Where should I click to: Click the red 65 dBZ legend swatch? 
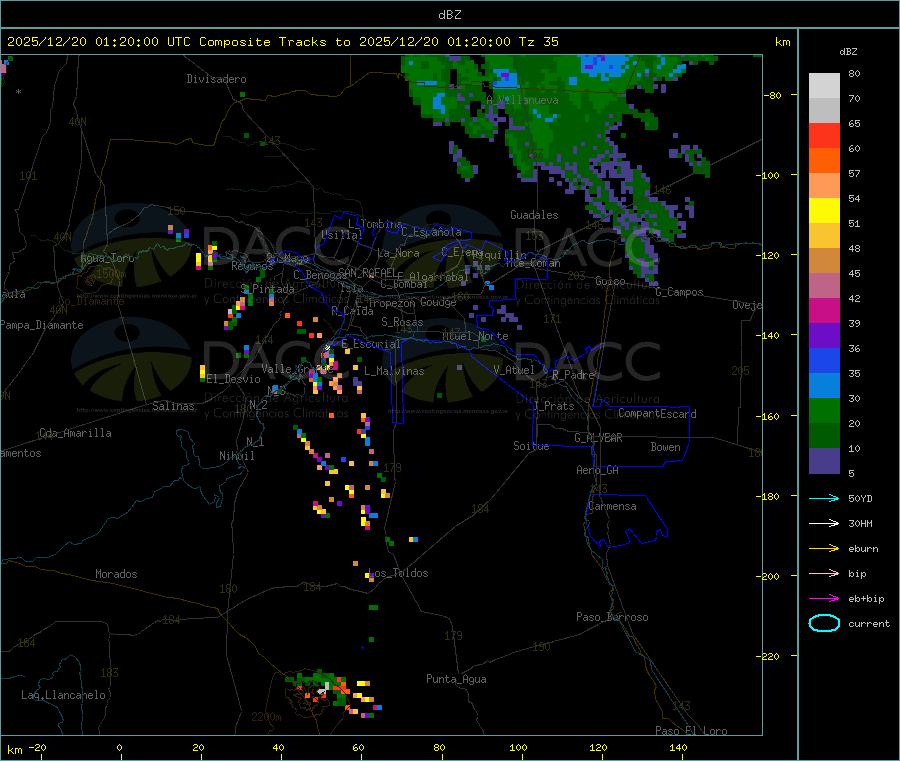pos(824,135)
